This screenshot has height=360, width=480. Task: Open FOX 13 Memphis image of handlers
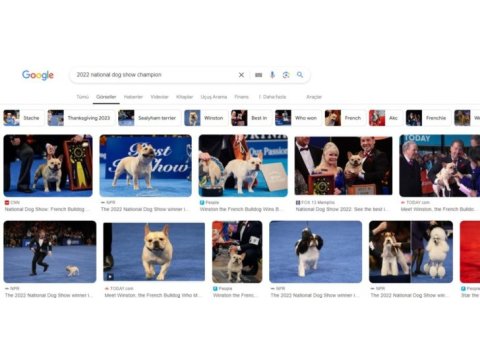point(343,166)
